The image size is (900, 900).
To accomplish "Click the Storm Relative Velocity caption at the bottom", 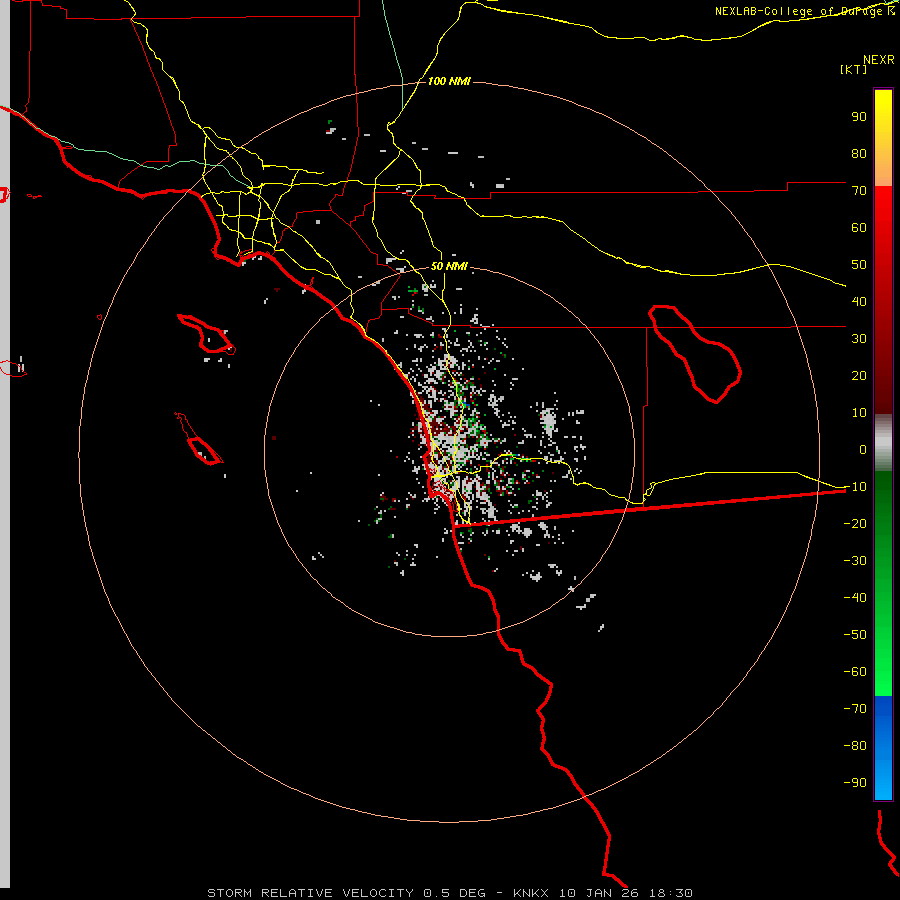I will point(450,893).
